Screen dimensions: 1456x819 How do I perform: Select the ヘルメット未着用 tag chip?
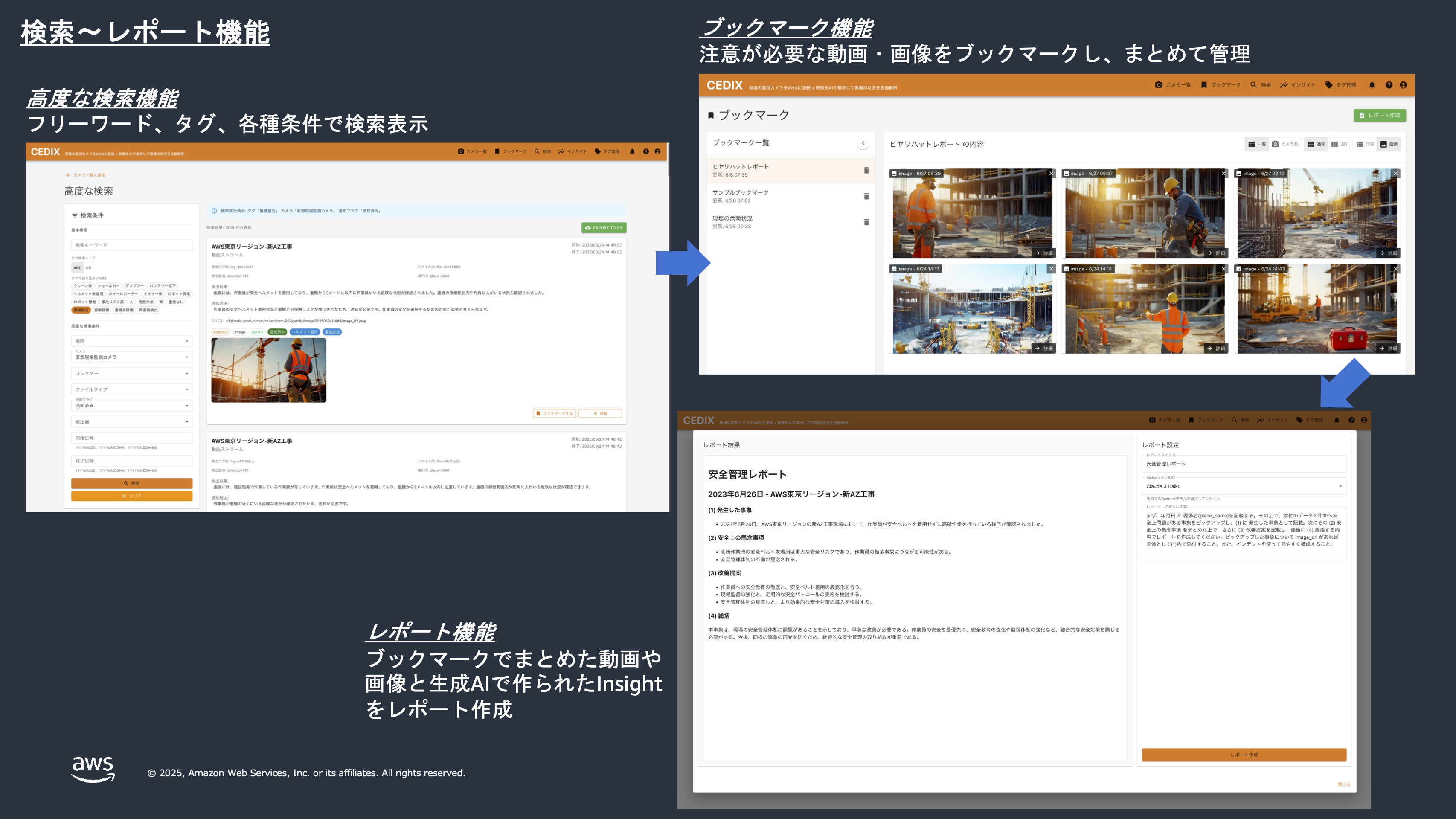pos(88,294)
